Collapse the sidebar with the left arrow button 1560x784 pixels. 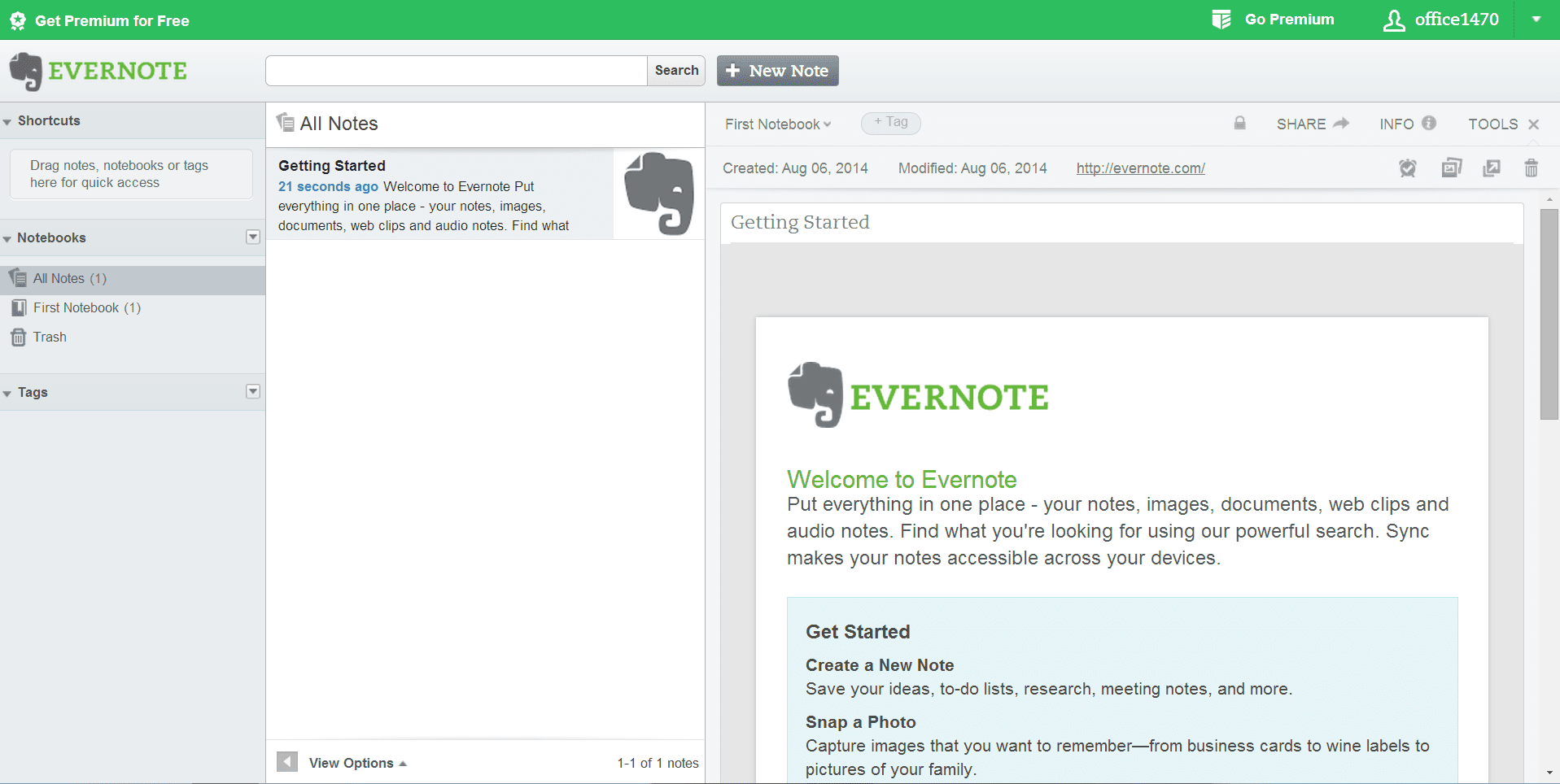pos(287,762)
